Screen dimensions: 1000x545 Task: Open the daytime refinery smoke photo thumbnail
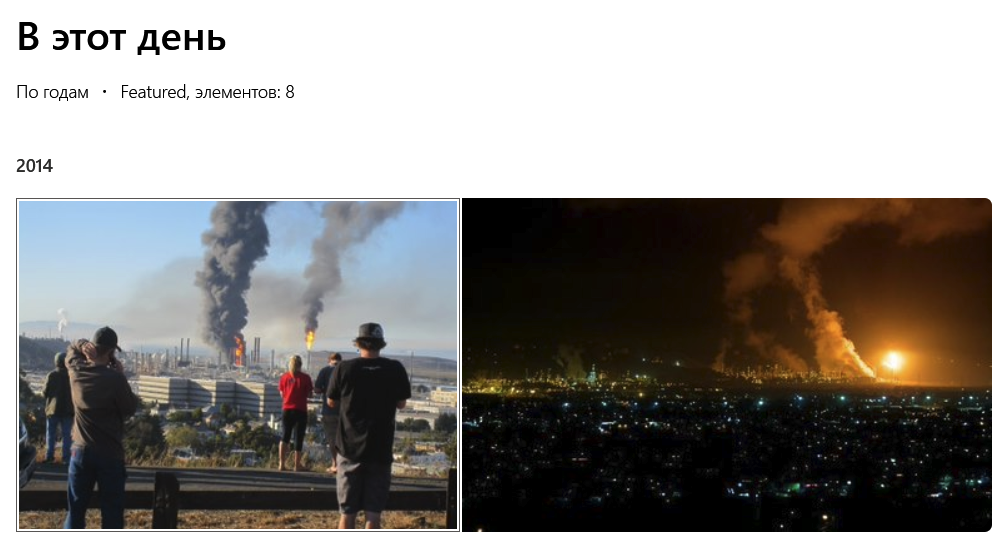[x=238, y=365]
